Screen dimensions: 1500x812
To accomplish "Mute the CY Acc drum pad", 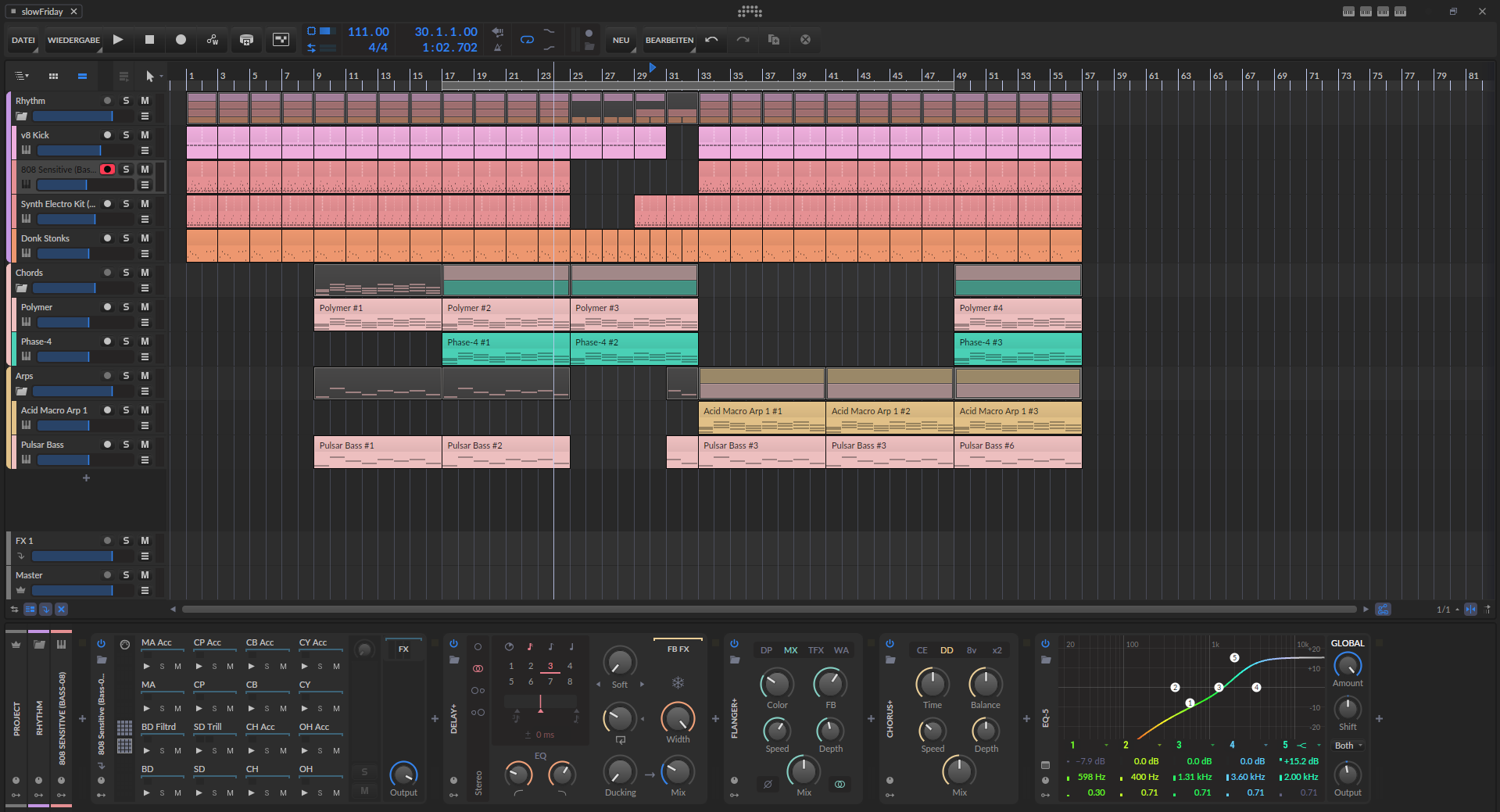I will pos(336,667).
